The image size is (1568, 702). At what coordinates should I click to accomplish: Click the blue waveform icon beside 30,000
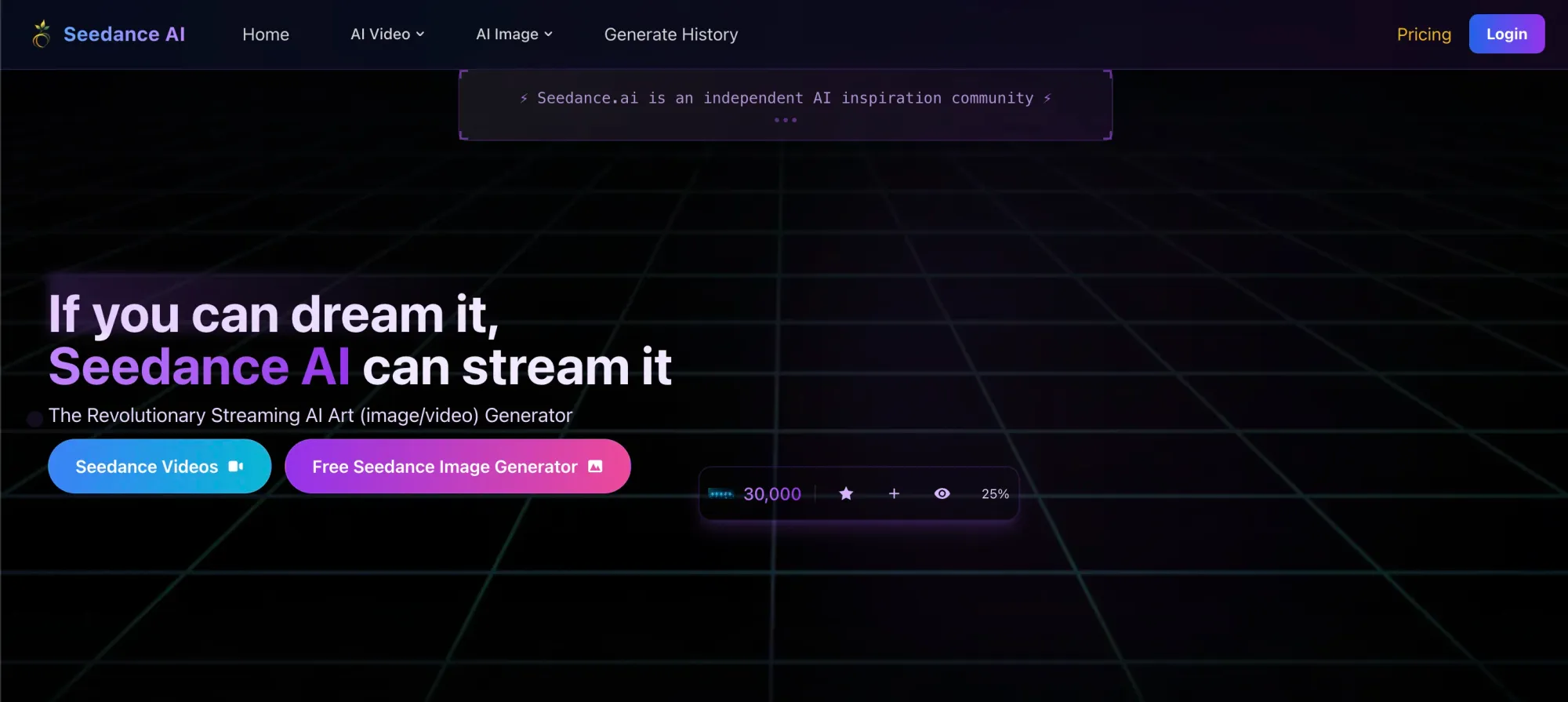(x=720, y=493)
